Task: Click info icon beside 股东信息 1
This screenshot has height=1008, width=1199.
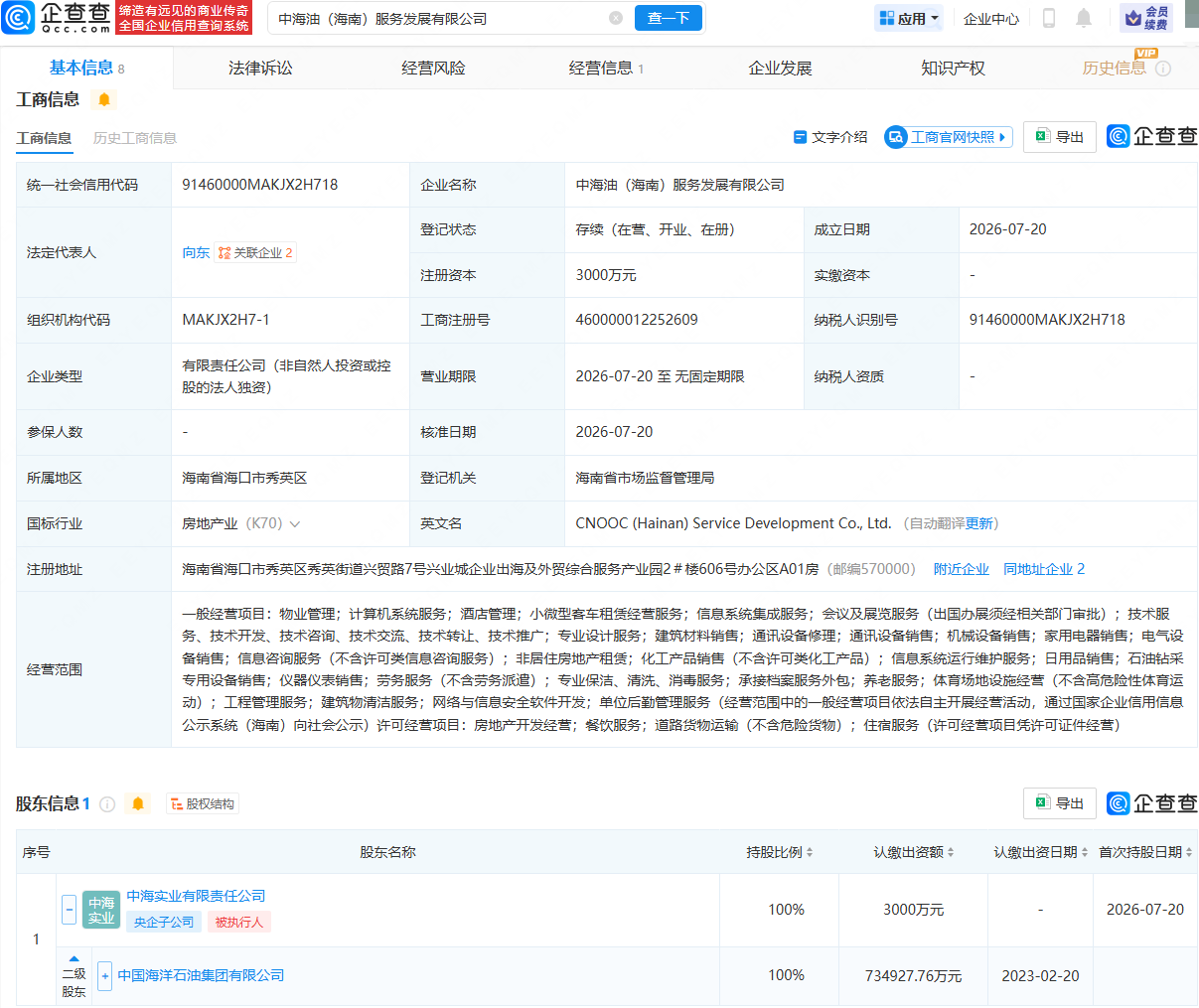Action: [107, 803]
